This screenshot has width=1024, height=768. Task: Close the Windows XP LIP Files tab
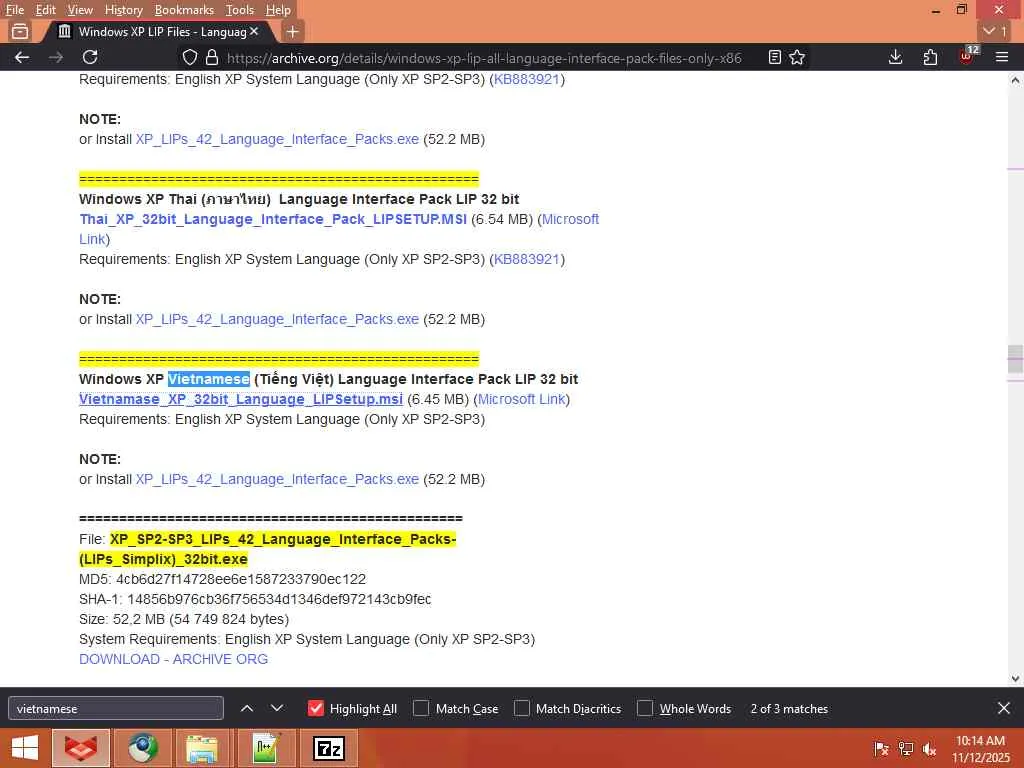tap(254, 31)
